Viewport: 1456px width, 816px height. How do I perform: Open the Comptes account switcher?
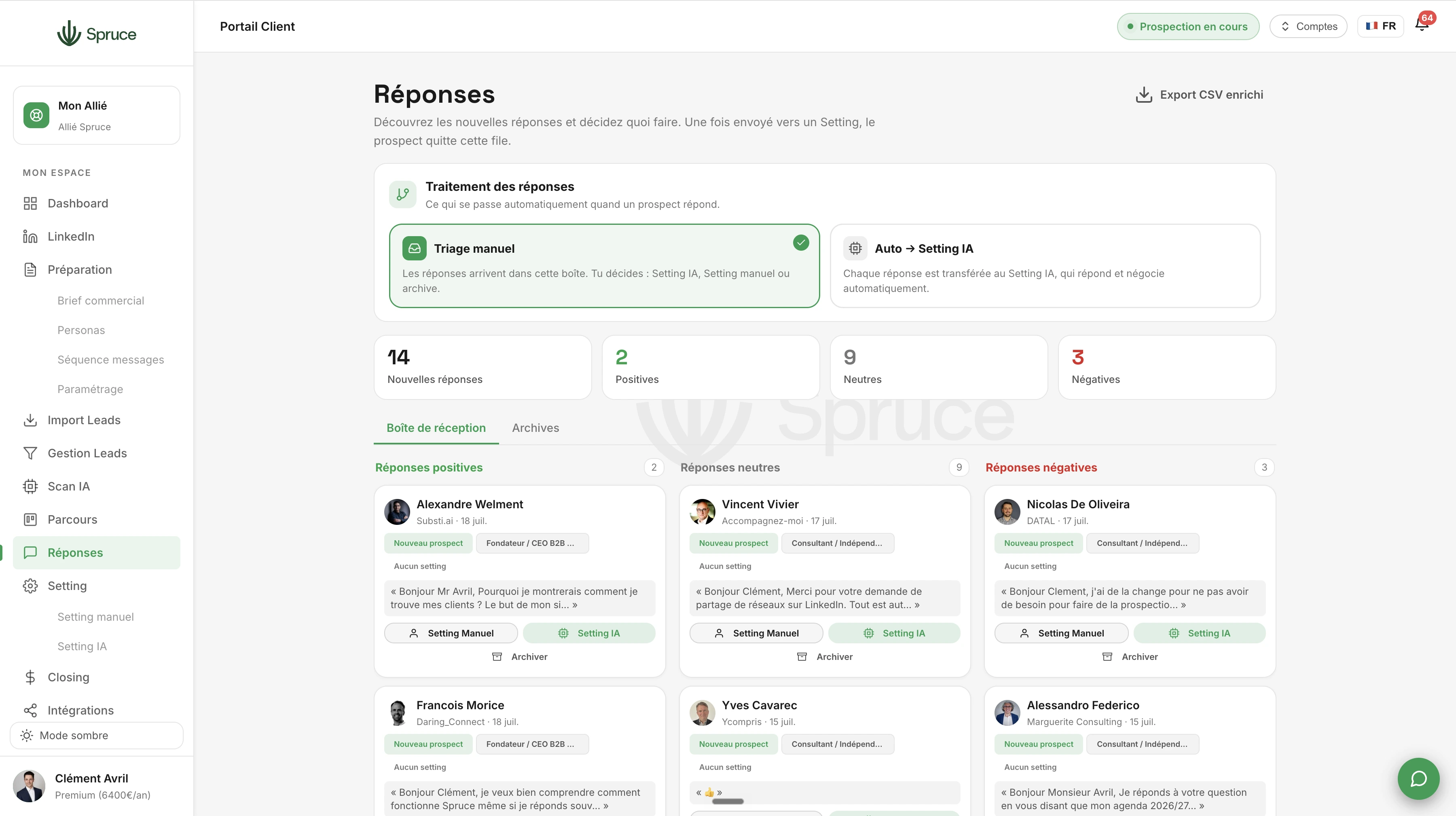point(1308,26)
